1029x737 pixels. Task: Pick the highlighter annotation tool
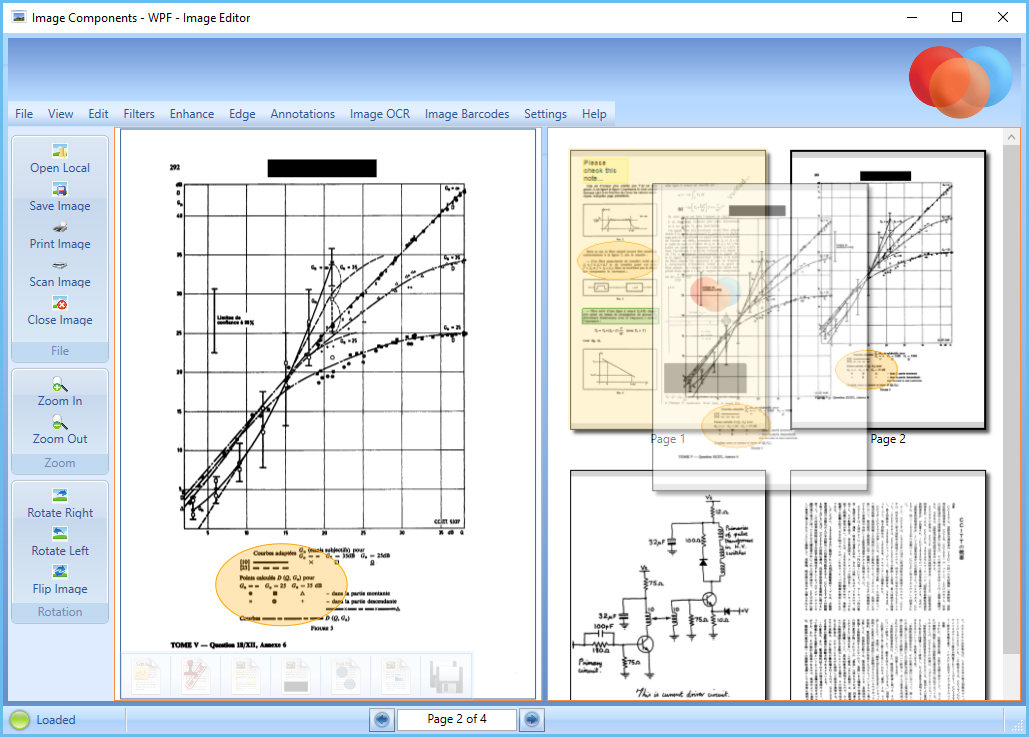(x=246, y=676)
